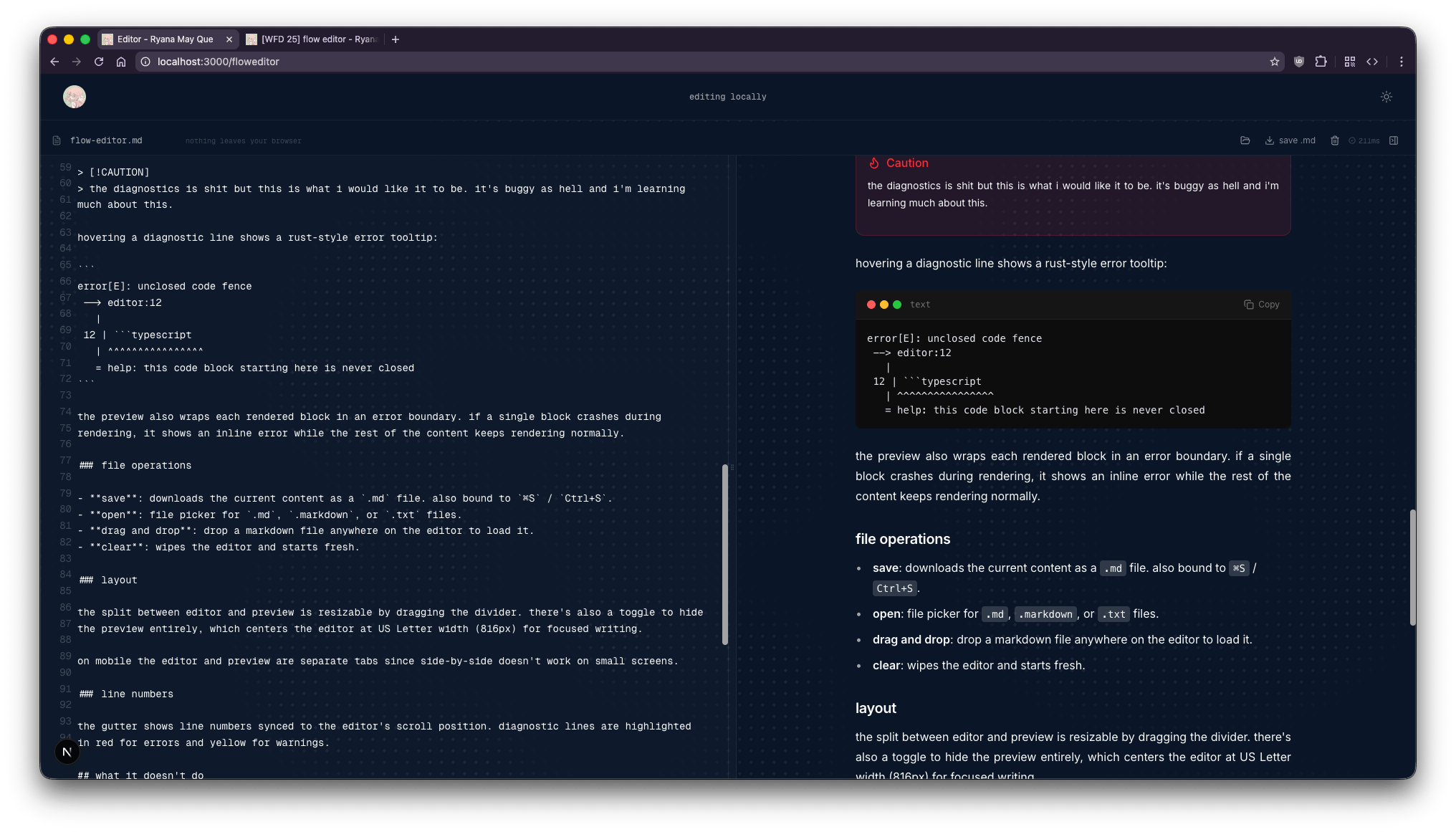Screen dimensions: 1456x832
Task: Click the 'layout' heading in the preview
Action: [x=876, y=708]
